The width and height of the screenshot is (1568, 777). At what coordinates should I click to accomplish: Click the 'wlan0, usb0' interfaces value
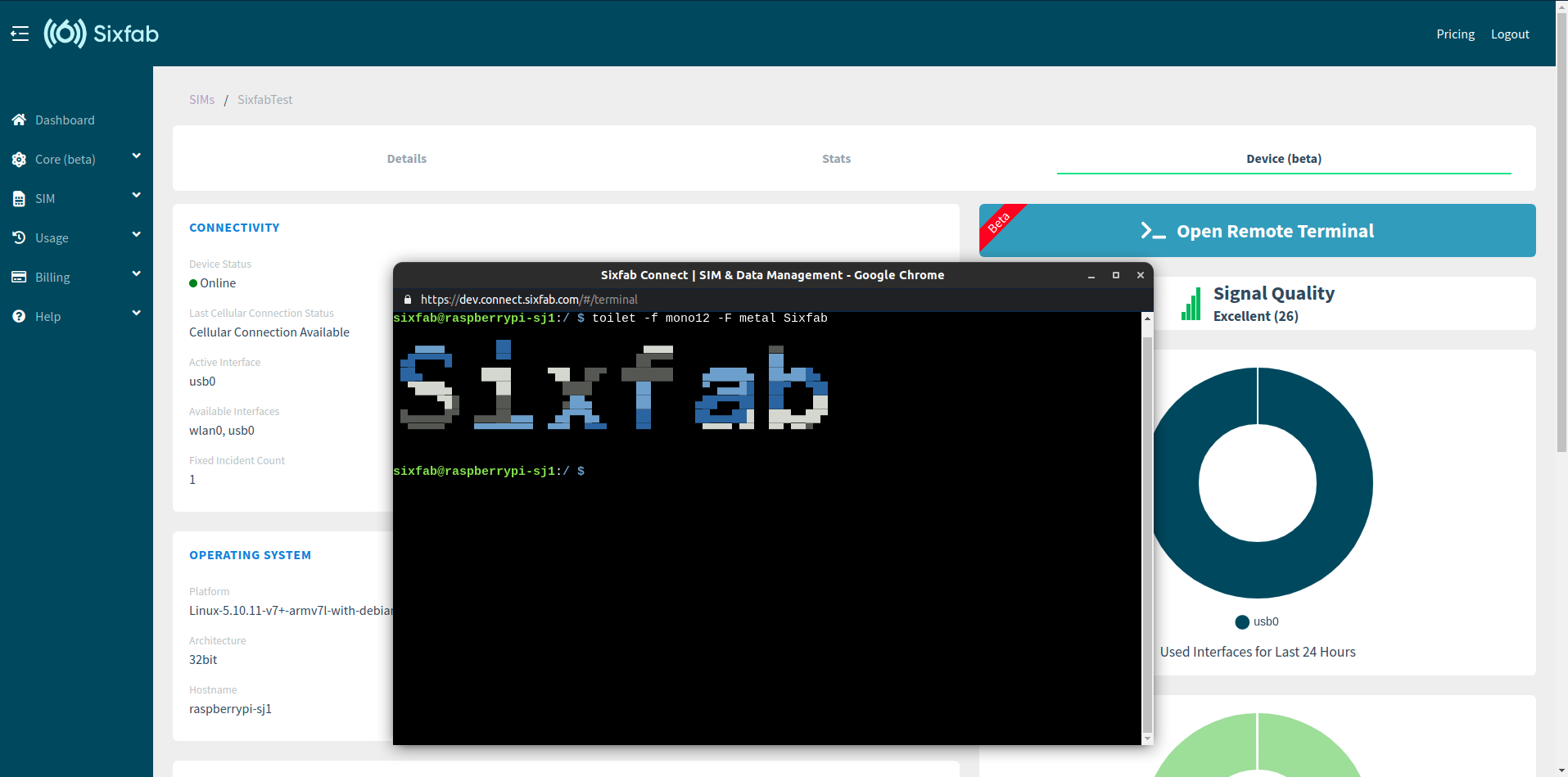(x=222, y=431)
